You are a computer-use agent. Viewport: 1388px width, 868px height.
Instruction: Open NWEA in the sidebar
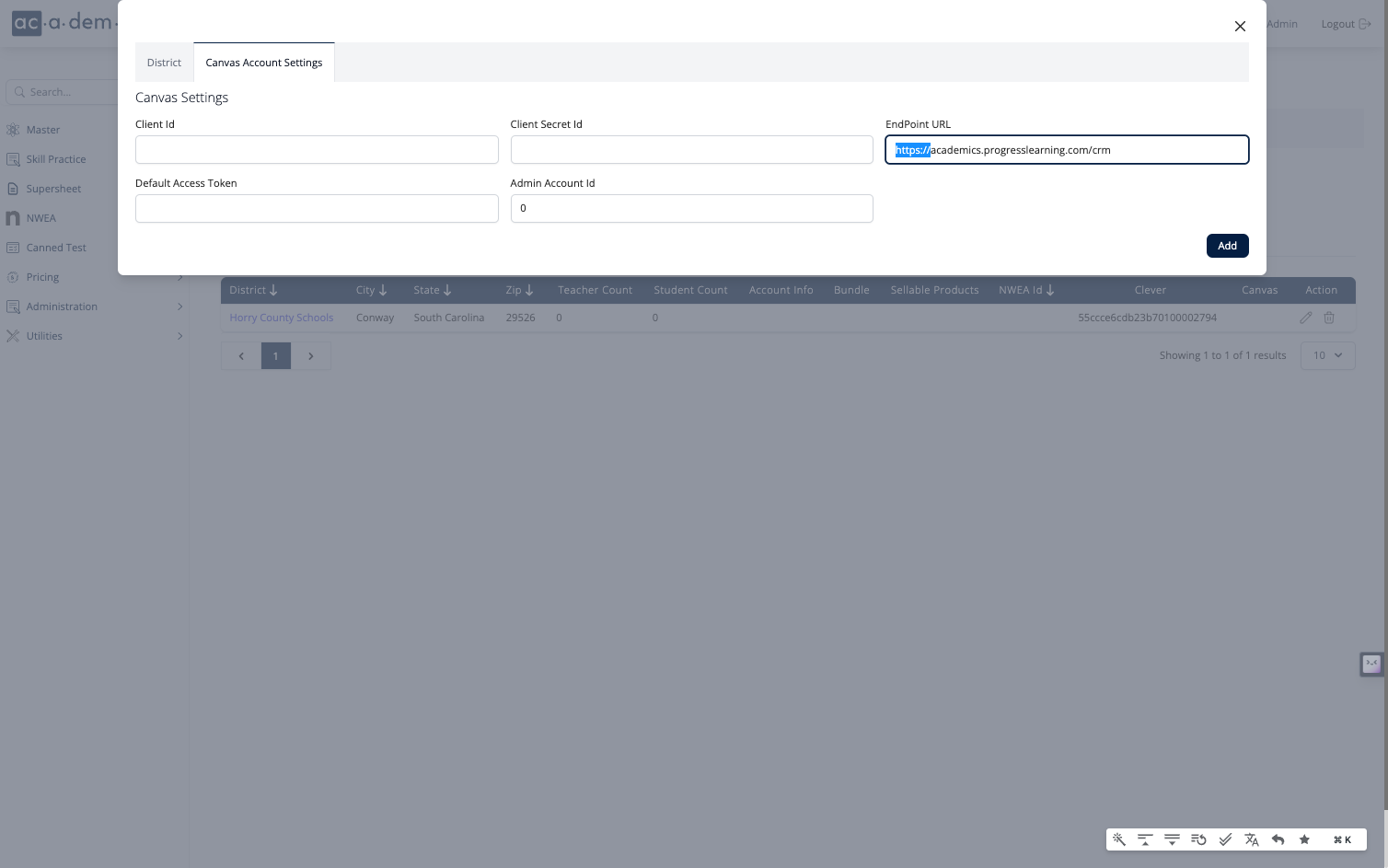(41, 218)
